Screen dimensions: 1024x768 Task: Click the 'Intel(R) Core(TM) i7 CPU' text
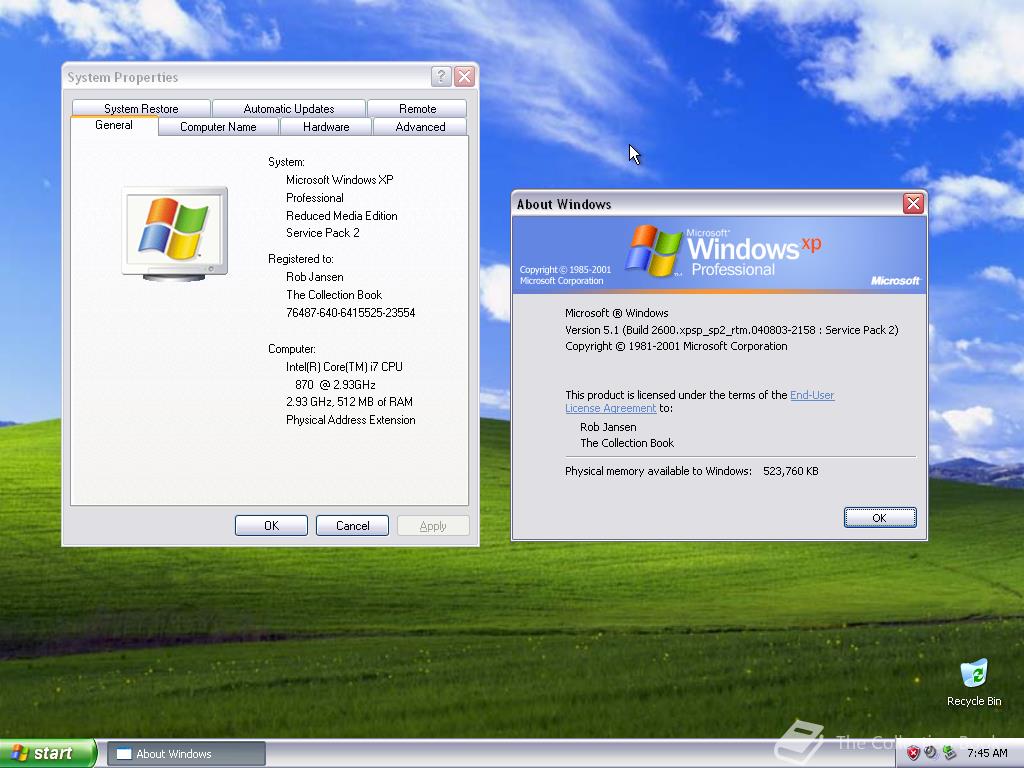pos(344,367)
